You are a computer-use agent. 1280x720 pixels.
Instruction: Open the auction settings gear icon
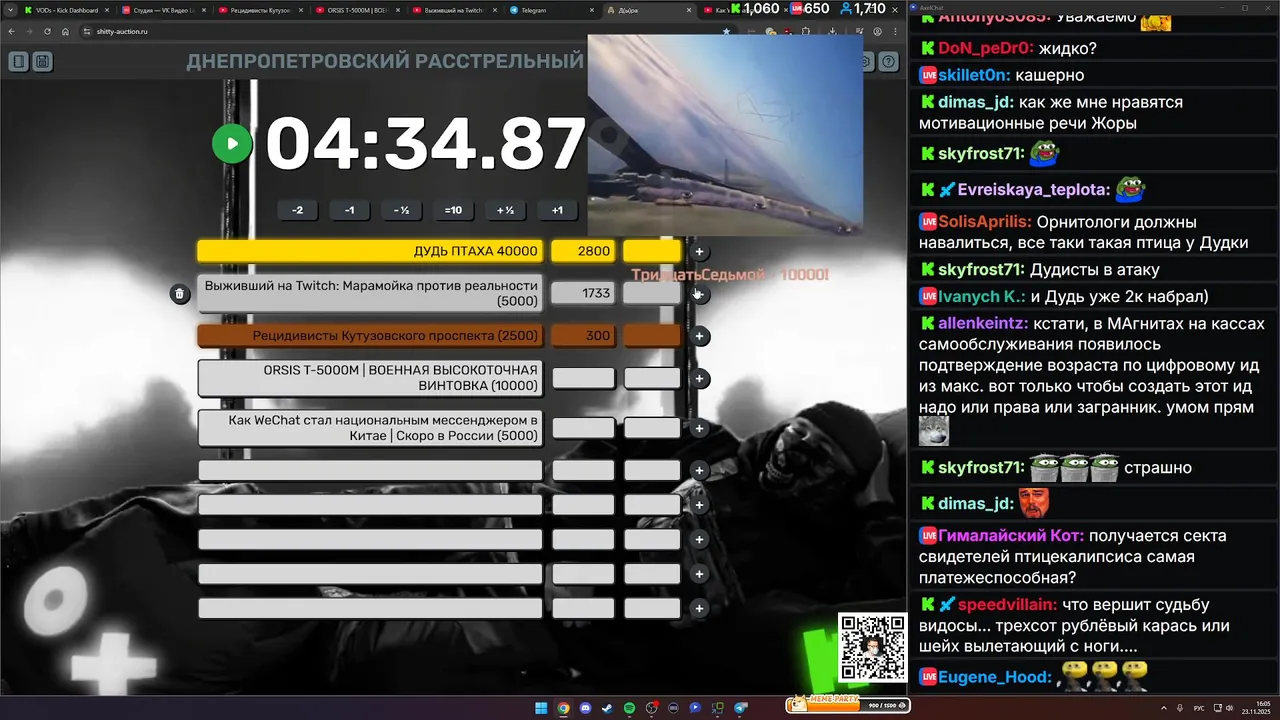(x=867, y=62)
